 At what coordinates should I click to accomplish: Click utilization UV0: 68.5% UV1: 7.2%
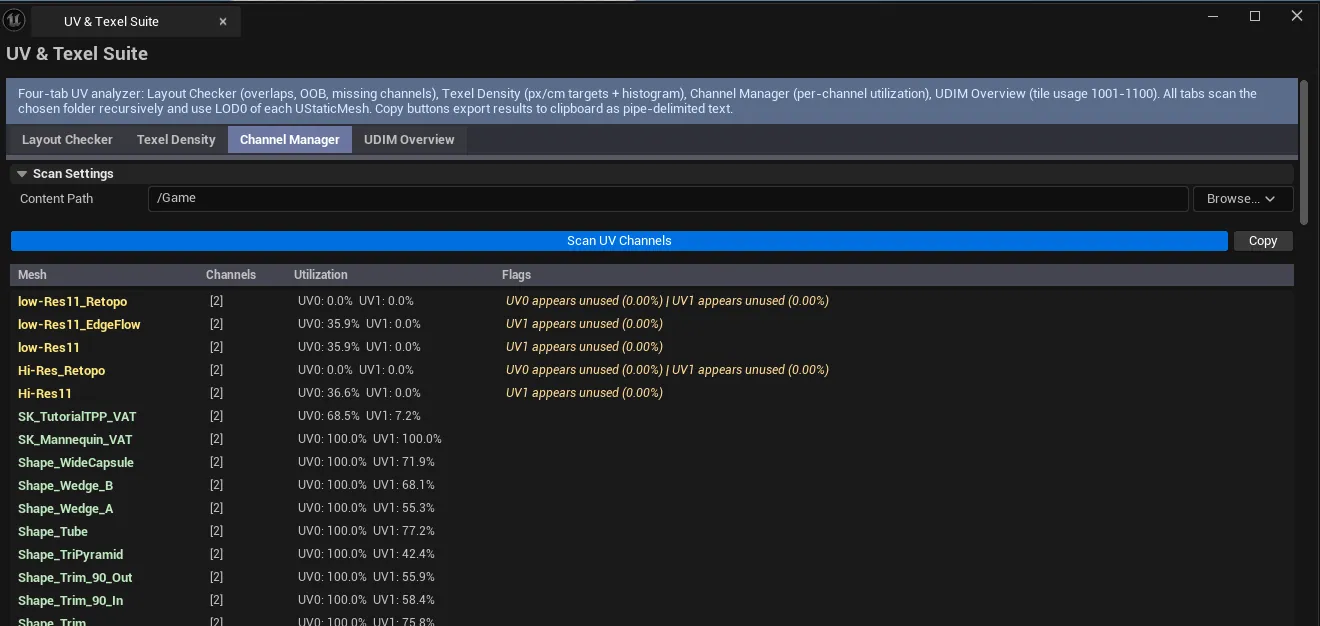(x=359, y=416)
